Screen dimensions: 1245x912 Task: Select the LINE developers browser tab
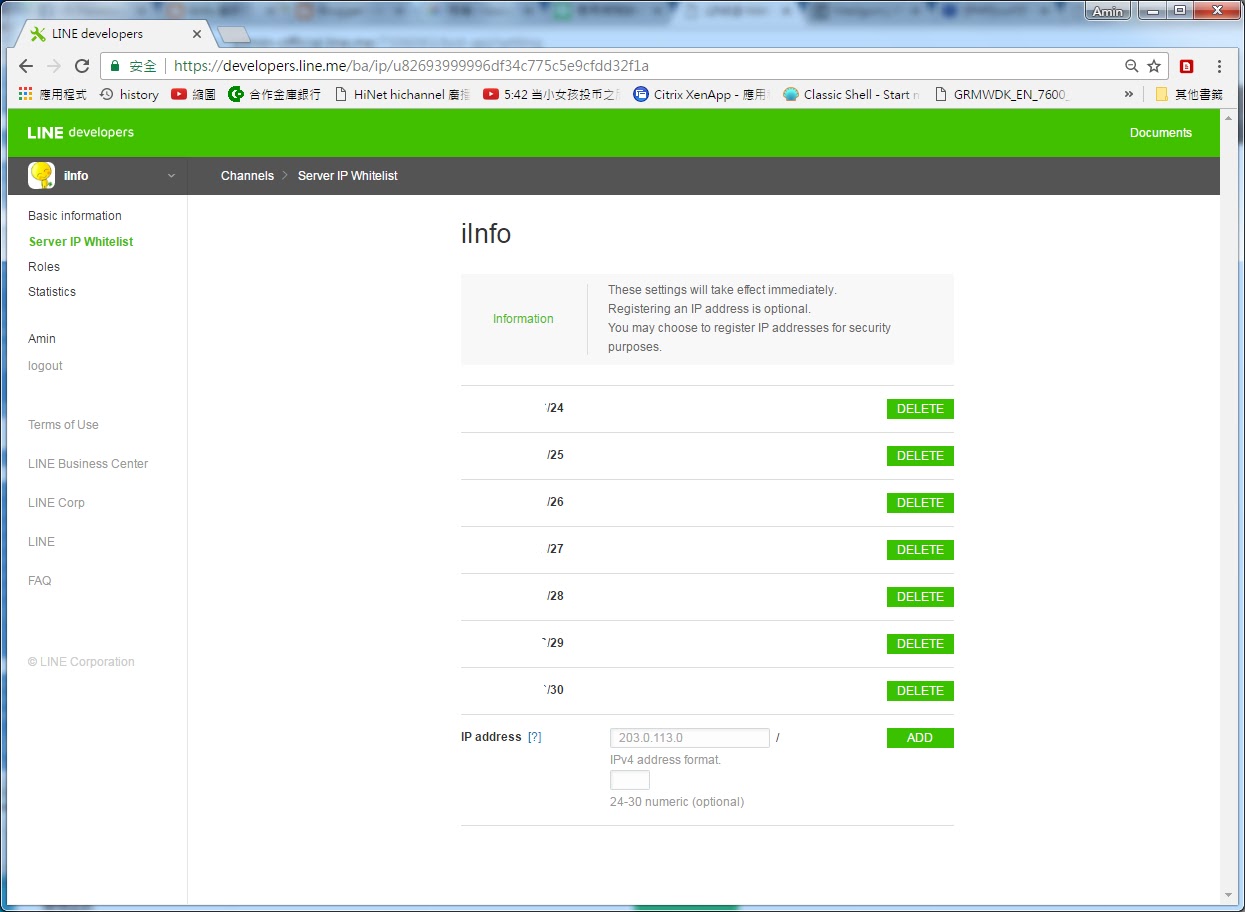coord(112,34)
